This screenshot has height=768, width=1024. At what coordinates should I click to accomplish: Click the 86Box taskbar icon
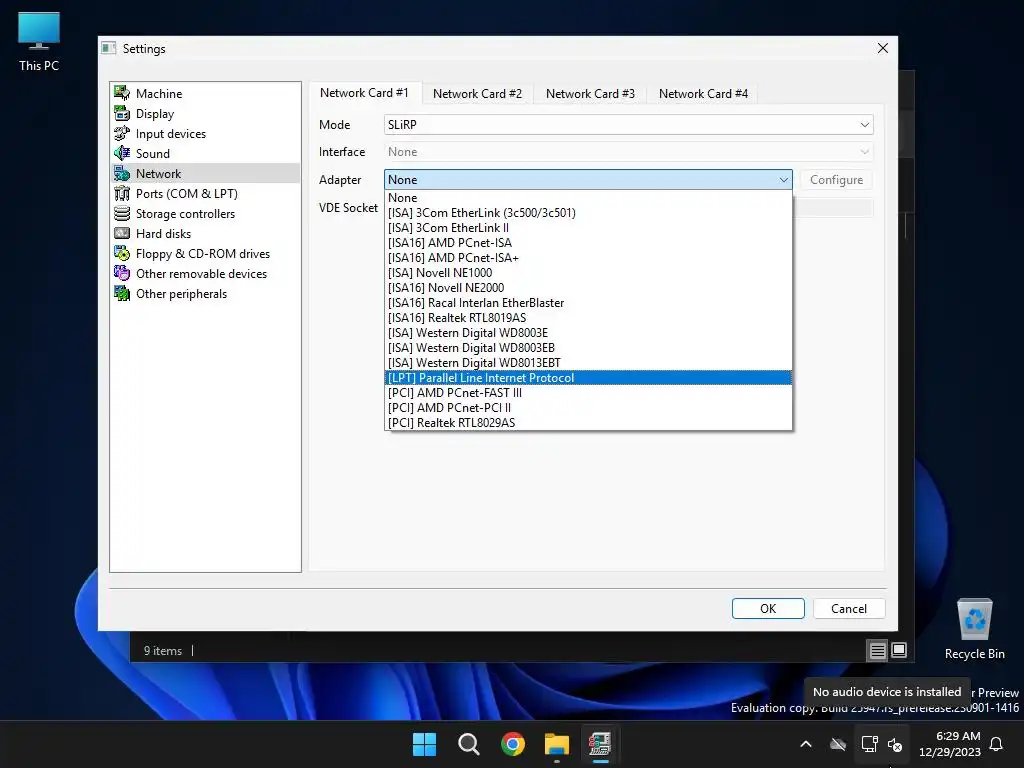tap(600, 744)
